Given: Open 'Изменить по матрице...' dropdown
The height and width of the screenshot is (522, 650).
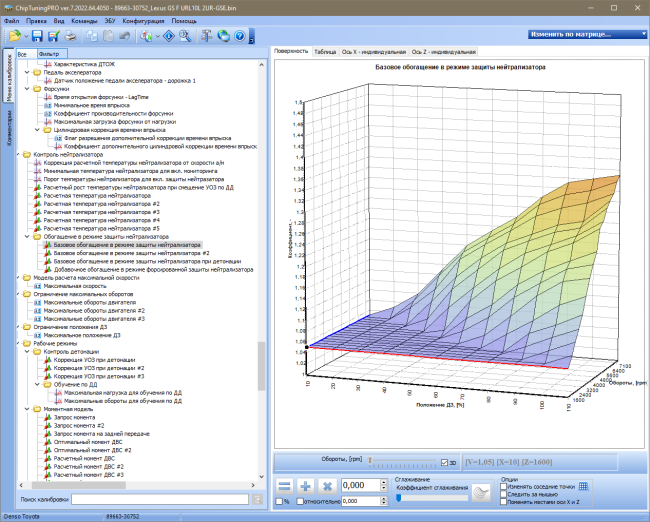Looking at the screenshot, I should pyautogui.click(x=587, y=34).
